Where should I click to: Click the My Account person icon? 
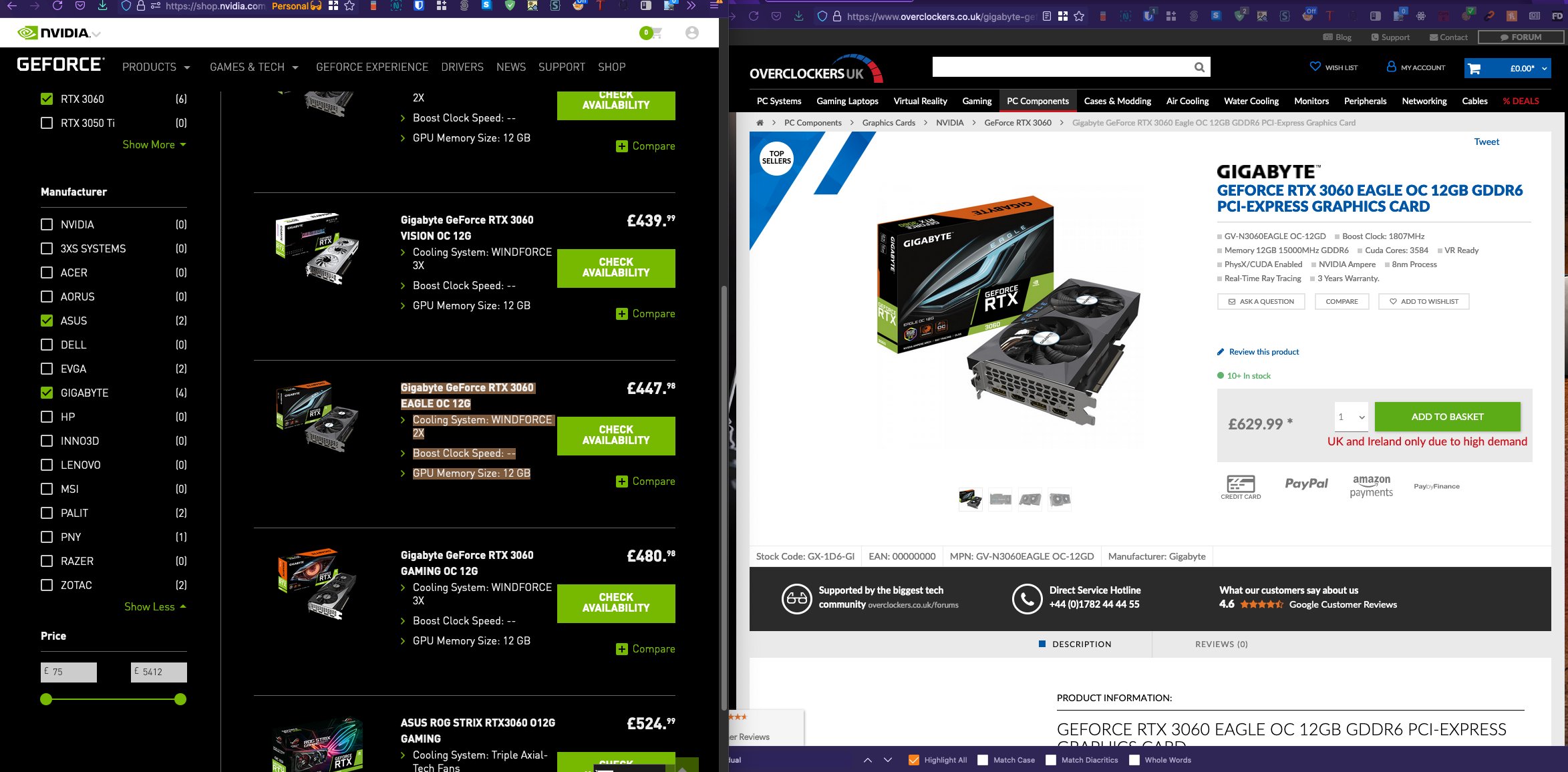pyautogui.click(x=1391, y=67)
